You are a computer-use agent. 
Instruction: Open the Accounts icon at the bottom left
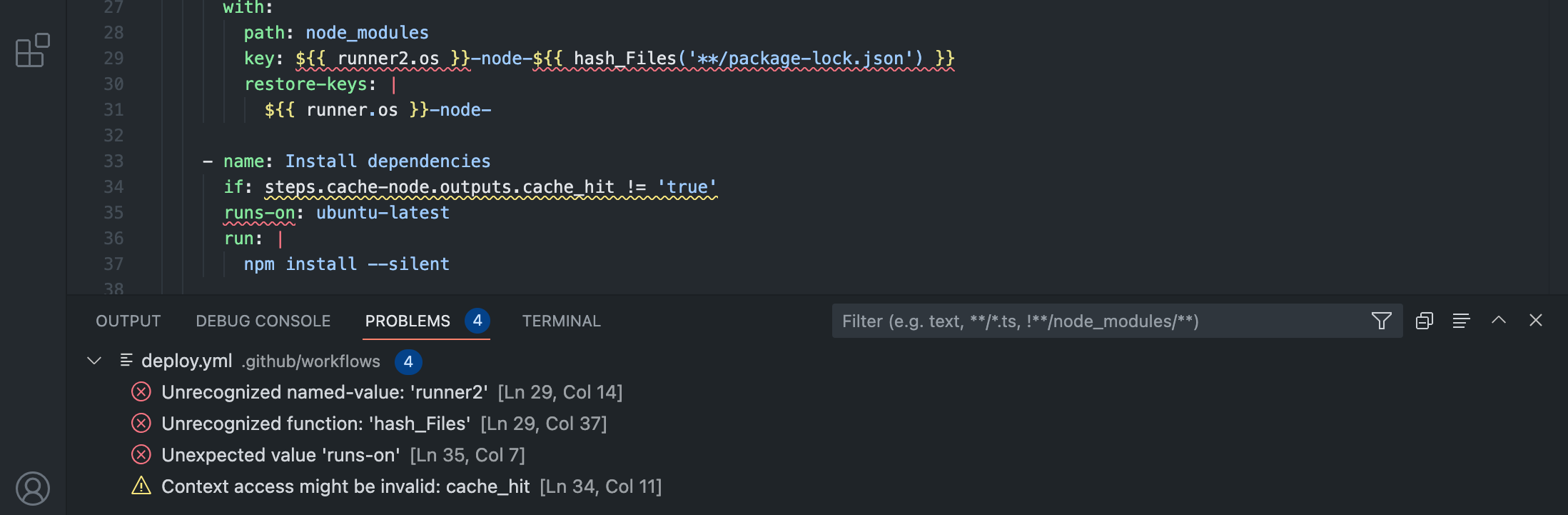(x=33, y=489)
